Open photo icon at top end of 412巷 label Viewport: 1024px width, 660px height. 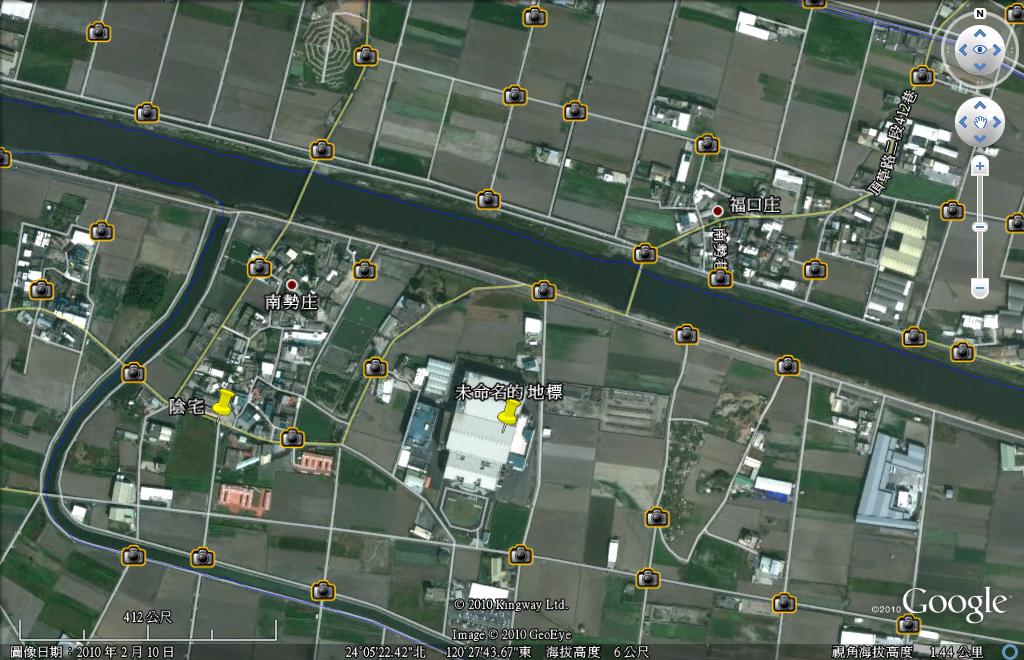coord(922,76)
